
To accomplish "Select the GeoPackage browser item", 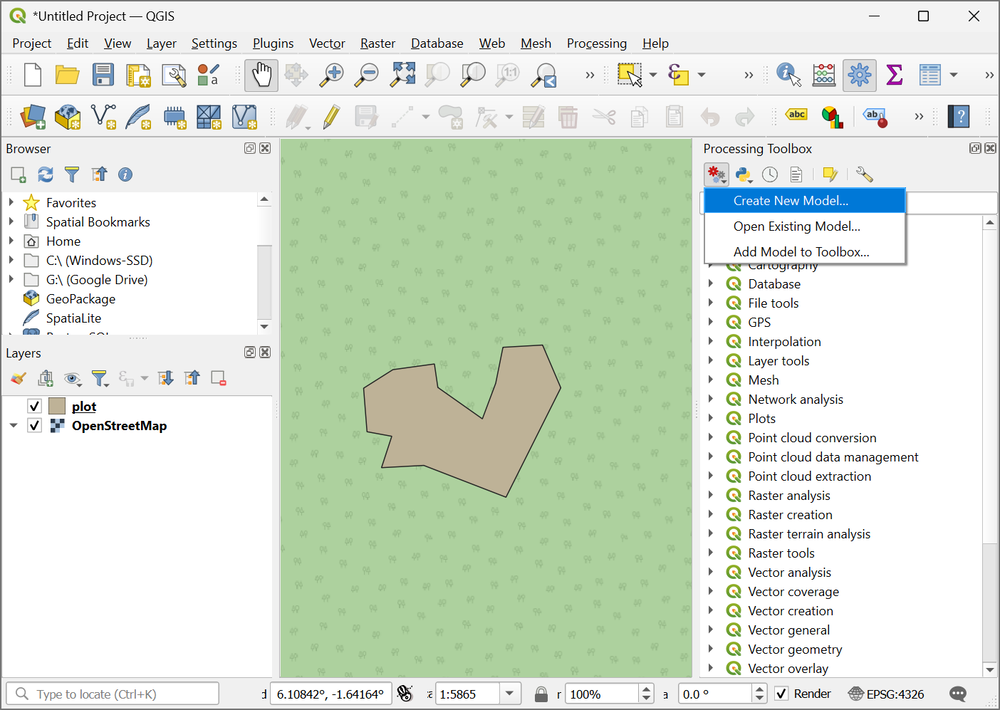I will [x=80, y=299].
